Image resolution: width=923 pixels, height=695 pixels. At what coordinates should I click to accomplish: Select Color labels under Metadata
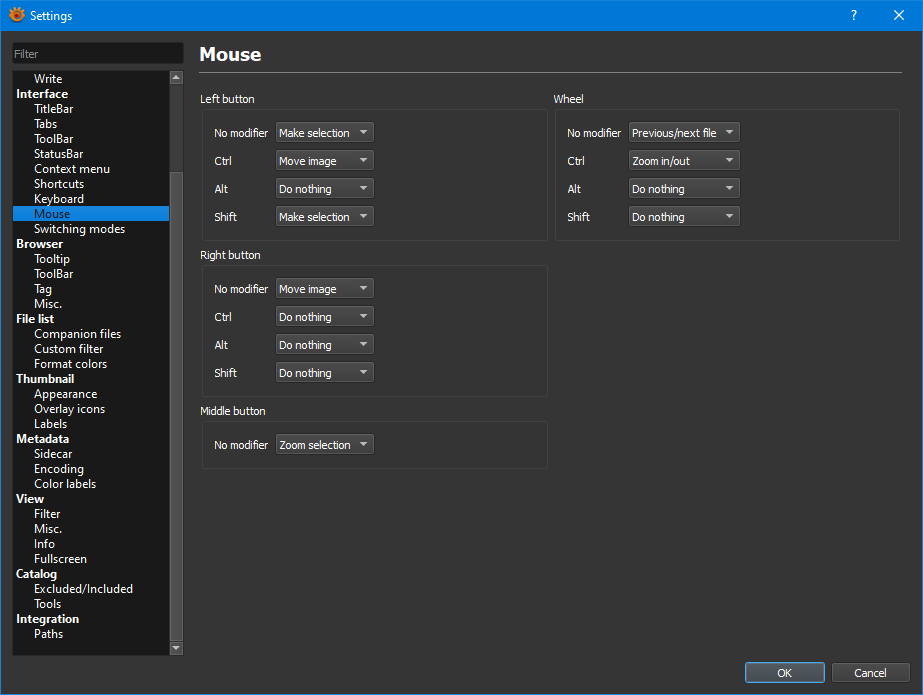65,484
